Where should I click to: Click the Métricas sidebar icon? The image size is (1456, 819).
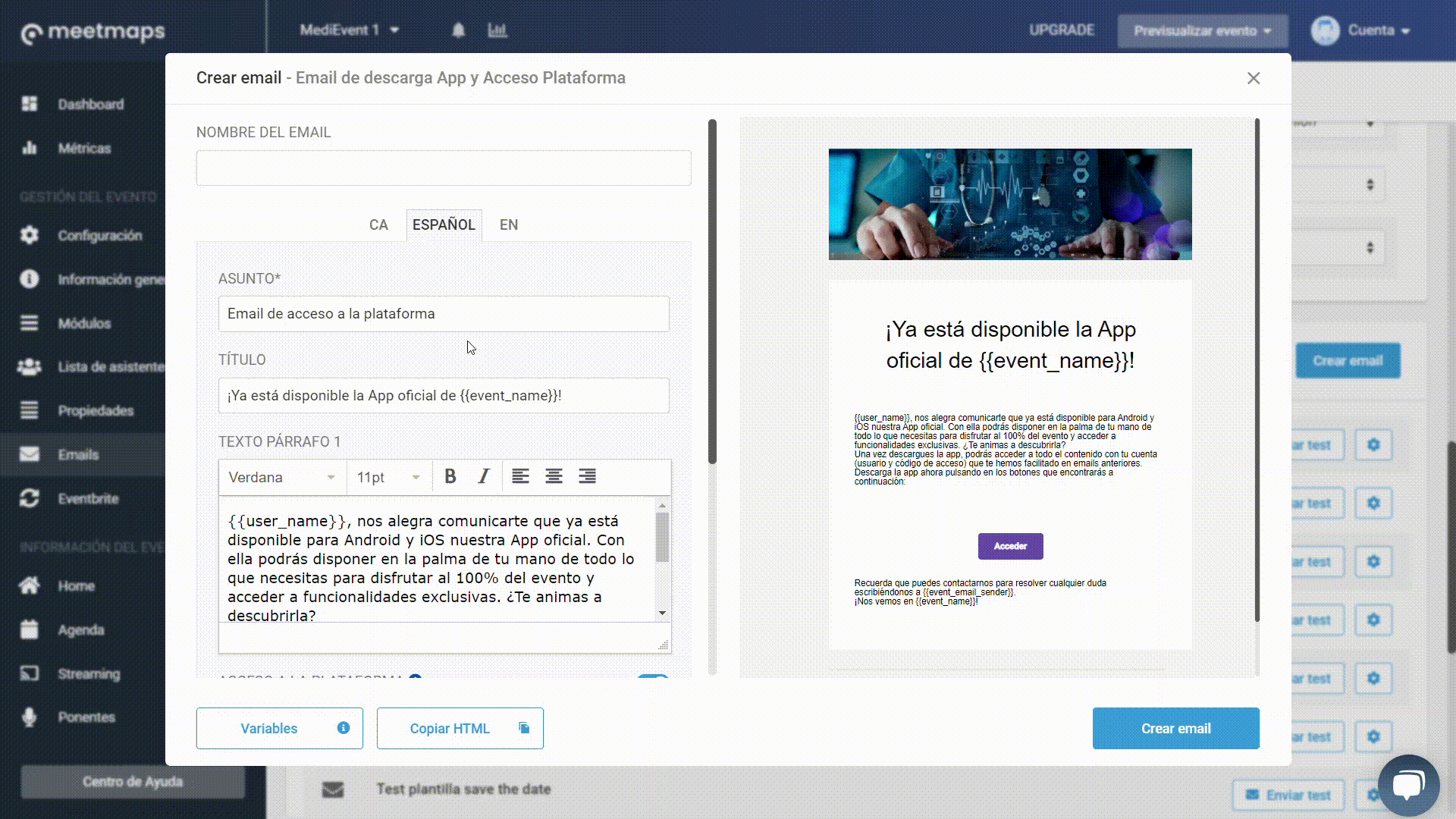coord(29,147)
